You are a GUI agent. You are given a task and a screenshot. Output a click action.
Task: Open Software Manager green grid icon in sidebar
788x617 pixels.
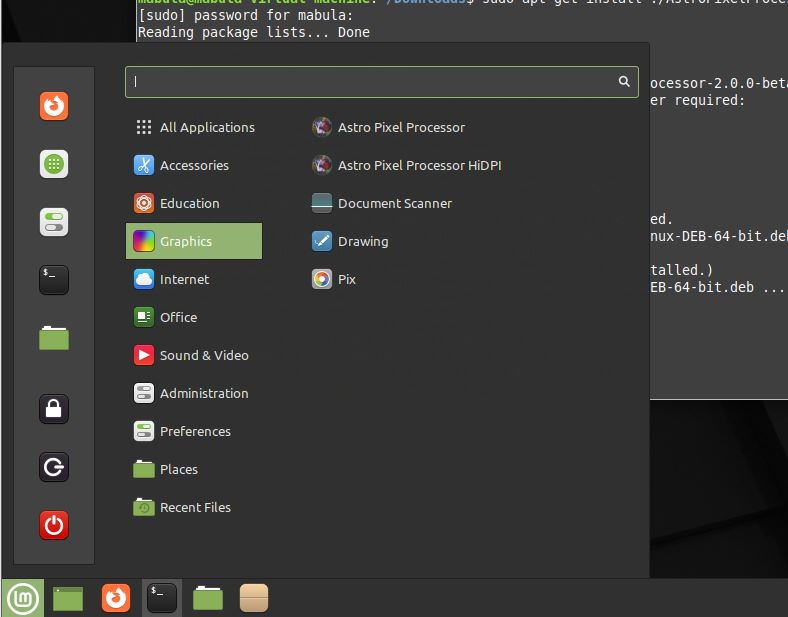pos(54,164)
